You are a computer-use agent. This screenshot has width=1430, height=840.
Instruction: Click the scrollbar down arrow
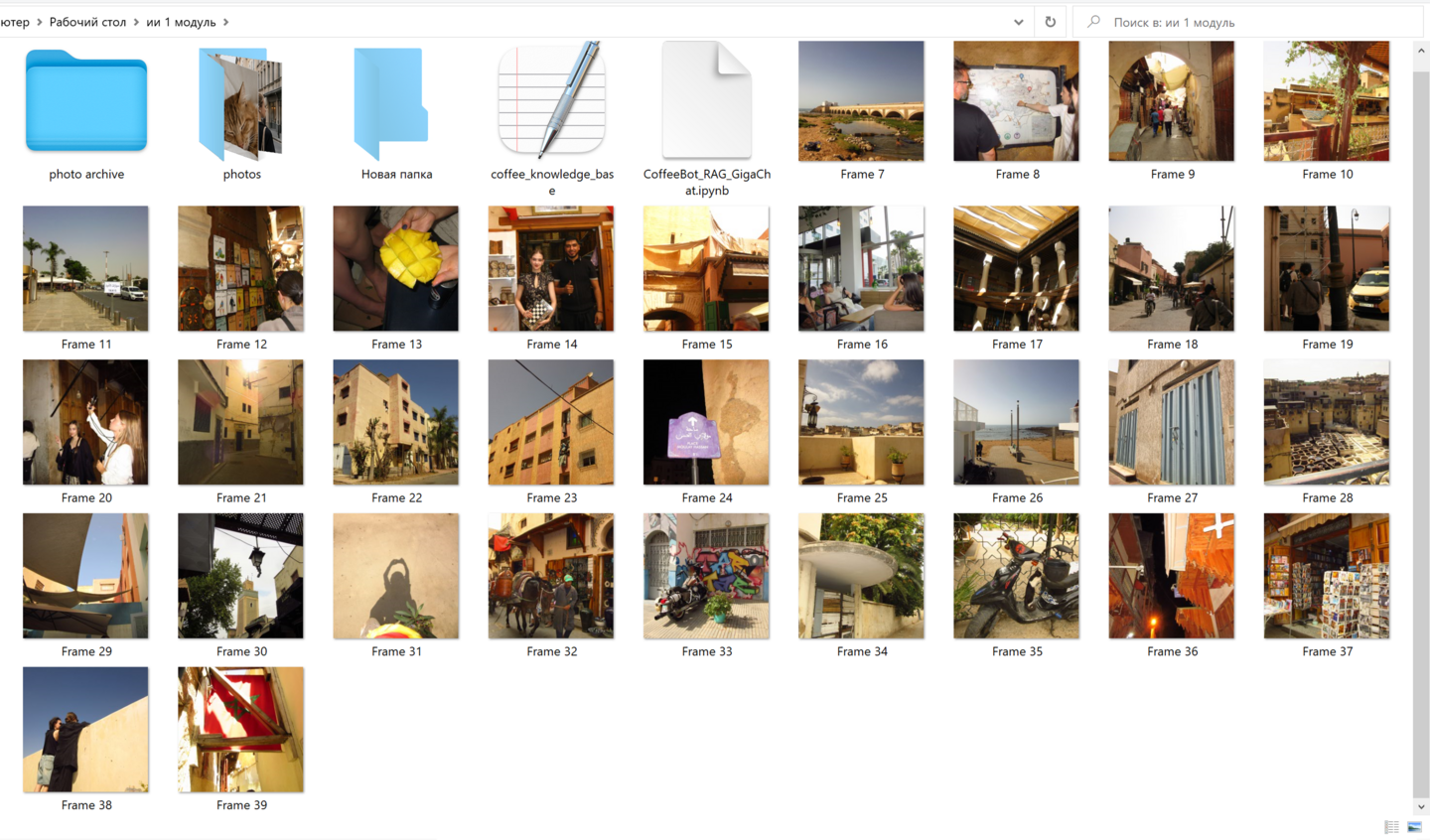1421,807
